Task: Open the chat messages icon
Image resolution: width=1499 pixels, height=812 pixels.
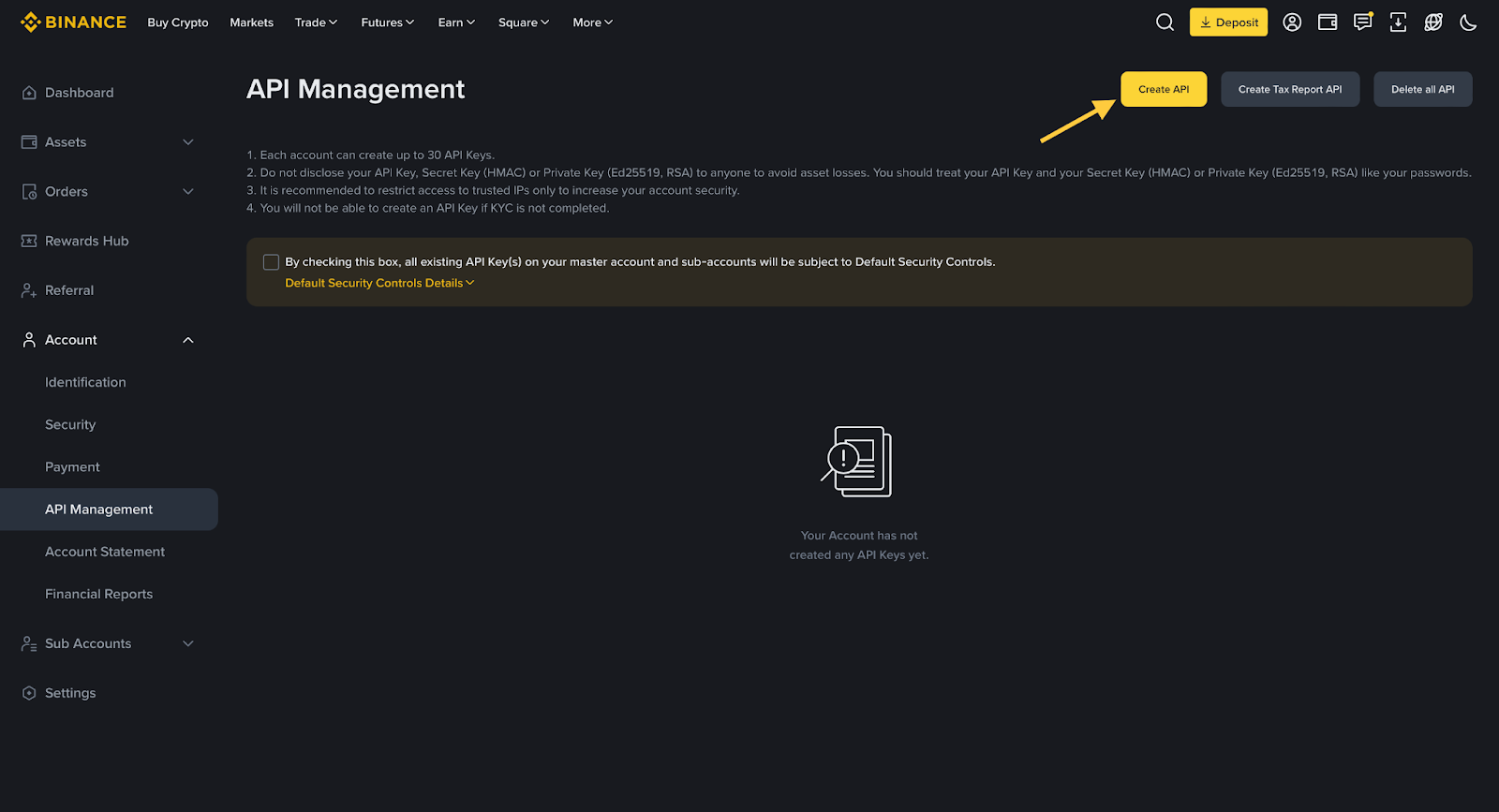Action: (x=1362, y=22)
